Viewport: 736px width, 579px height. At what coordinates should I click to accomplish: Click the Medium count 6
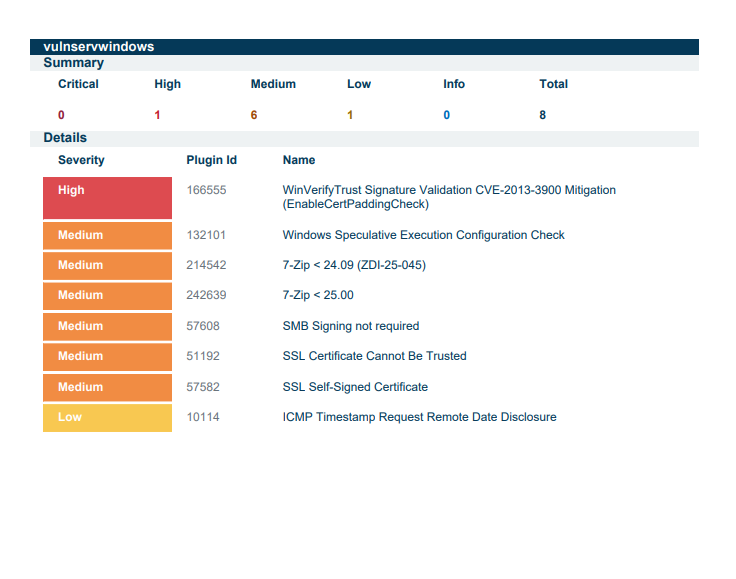(x=253, y=115)
